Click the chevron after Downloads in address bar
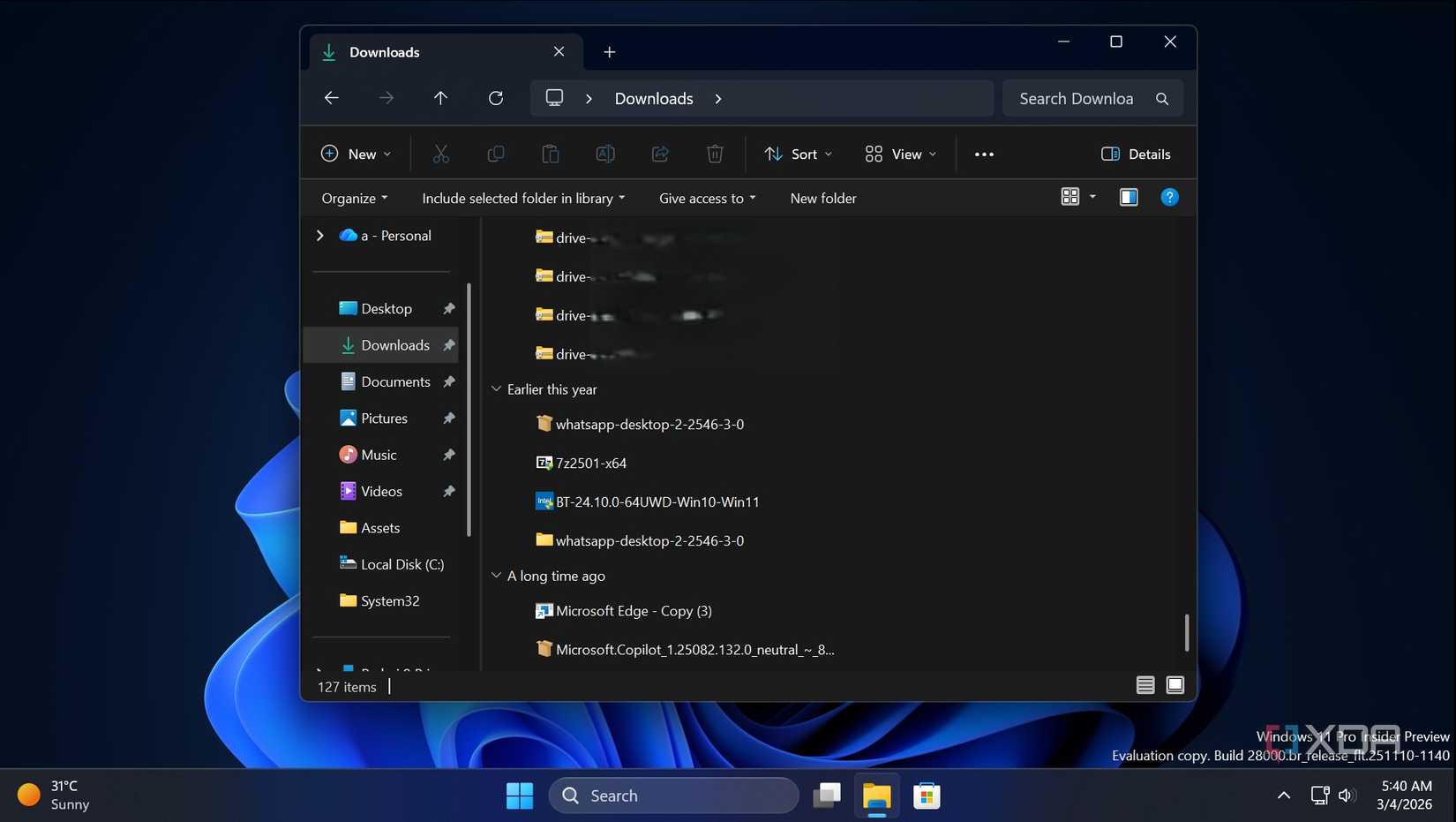 718,99
